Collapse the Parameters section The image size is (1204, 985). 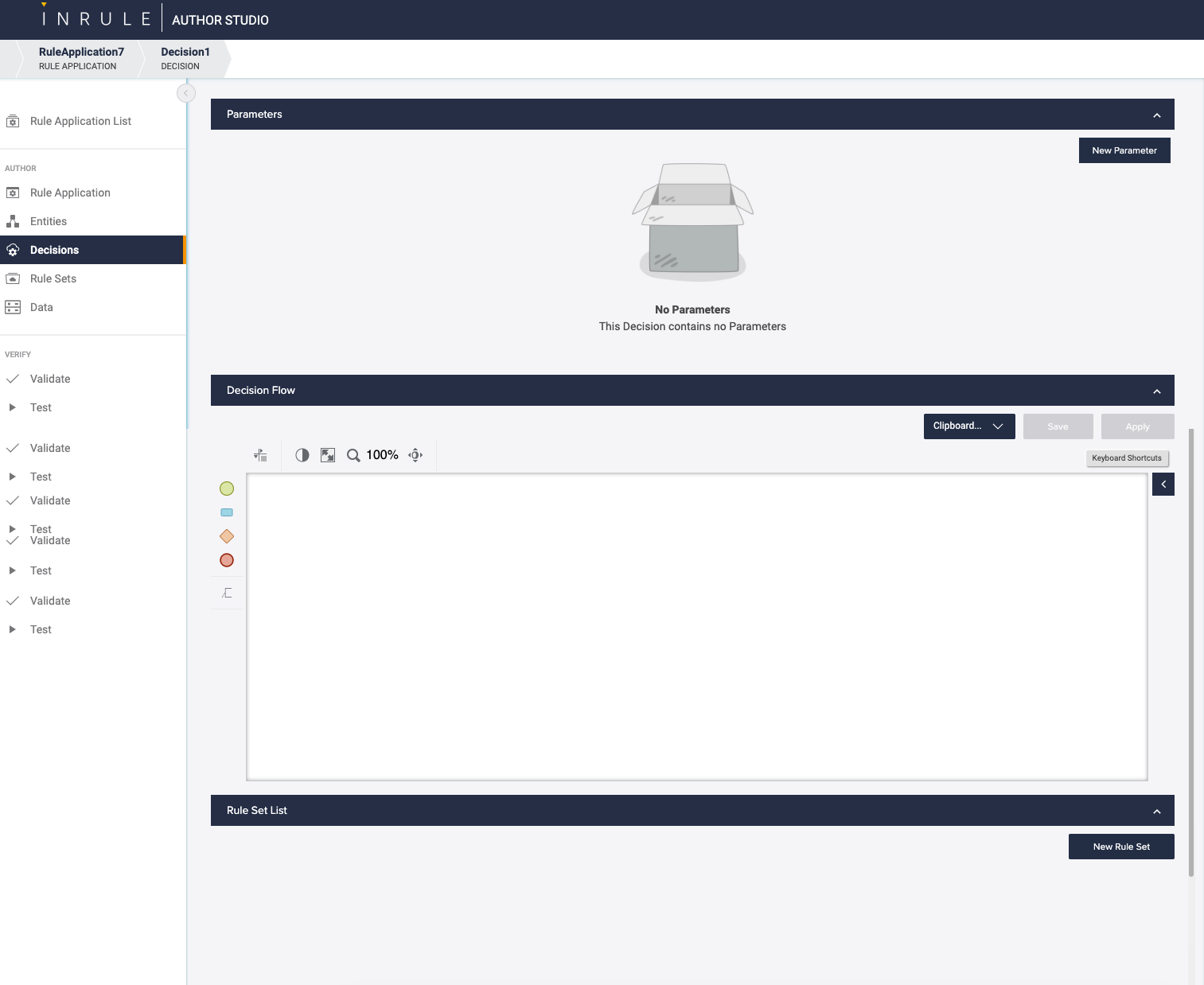tap(1156, 115)
